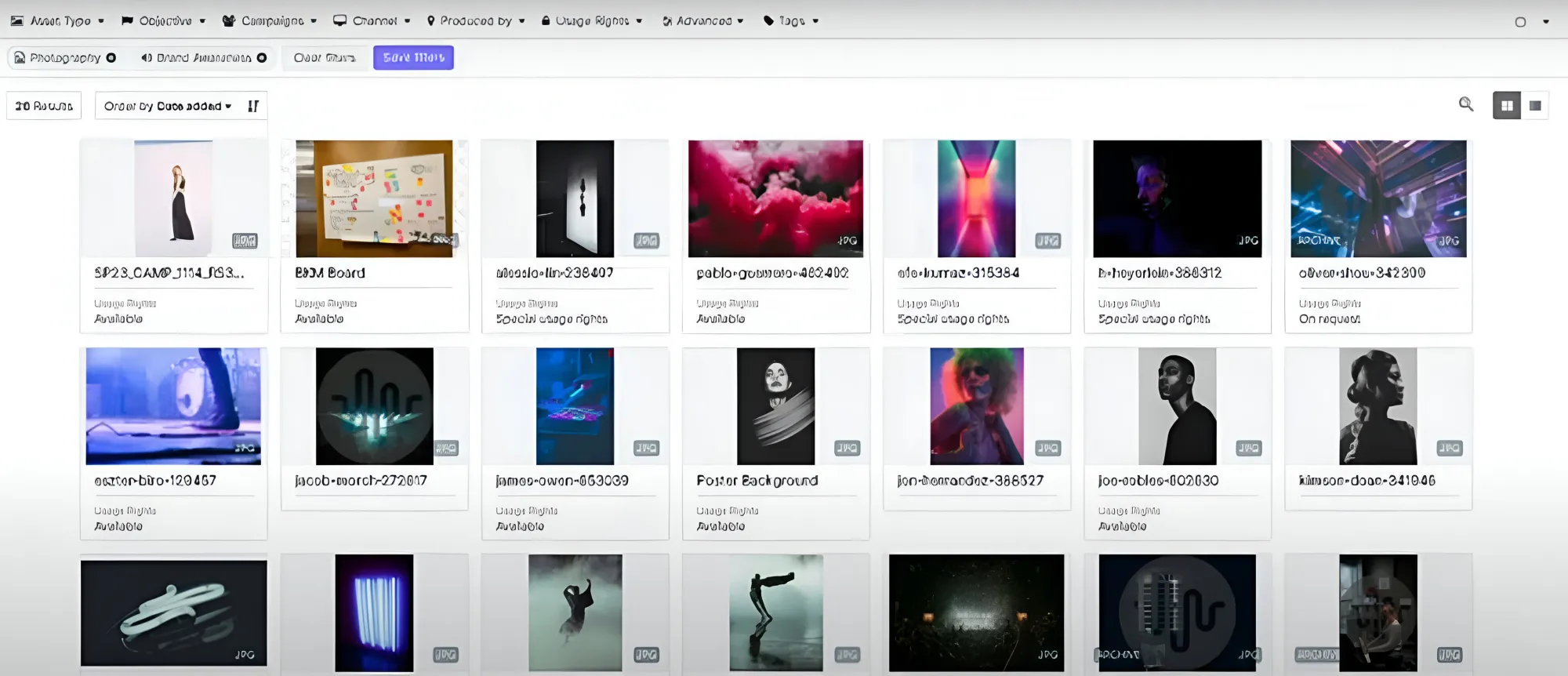Image resolution: width=1568 pixels, height=676 pixels.
Task: Open the blue-toned shoe on stage thumbnail
Action: (173, 406)
